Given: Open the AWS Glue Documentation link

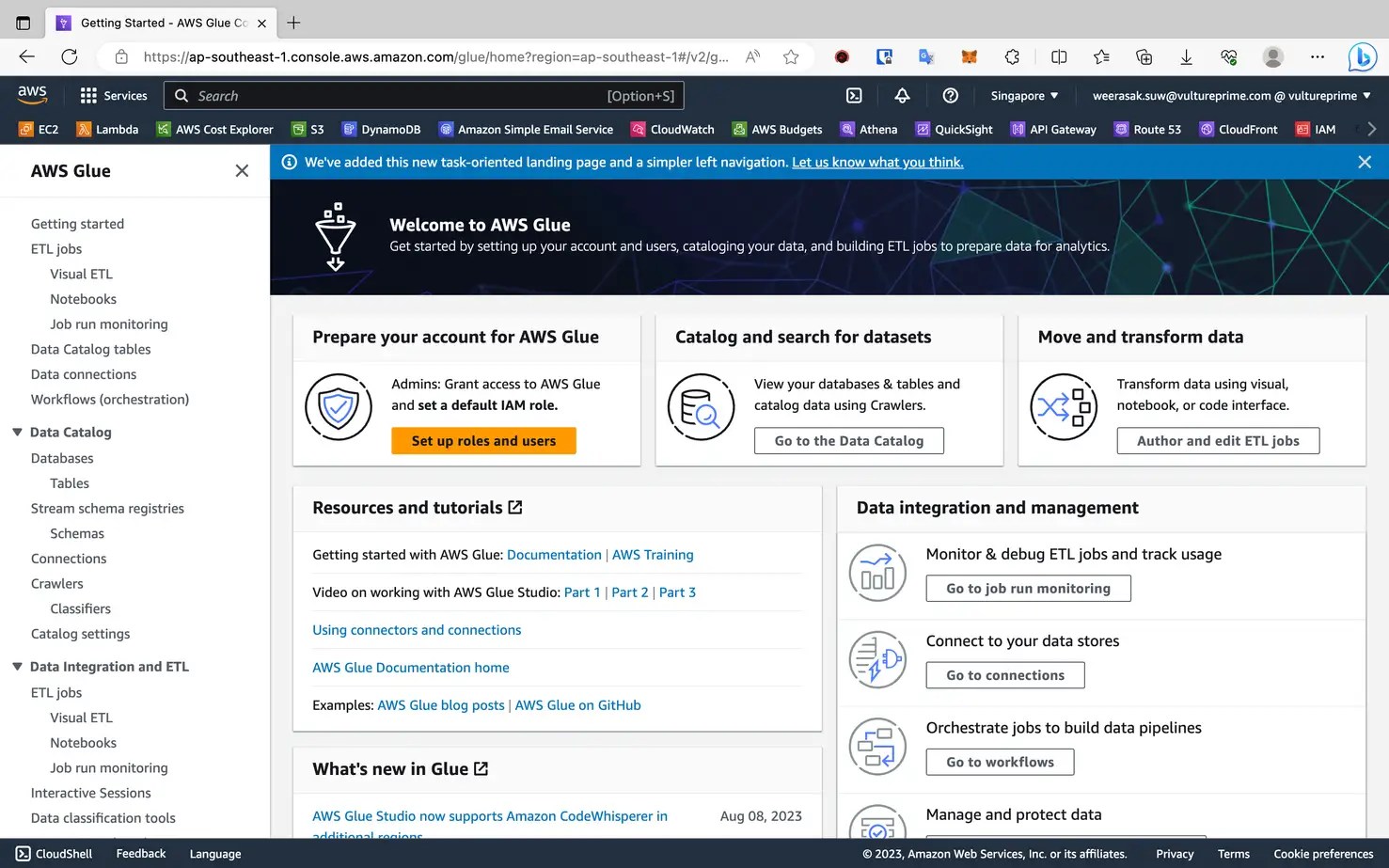Looking at the screenshot, I should pos(554,555).
